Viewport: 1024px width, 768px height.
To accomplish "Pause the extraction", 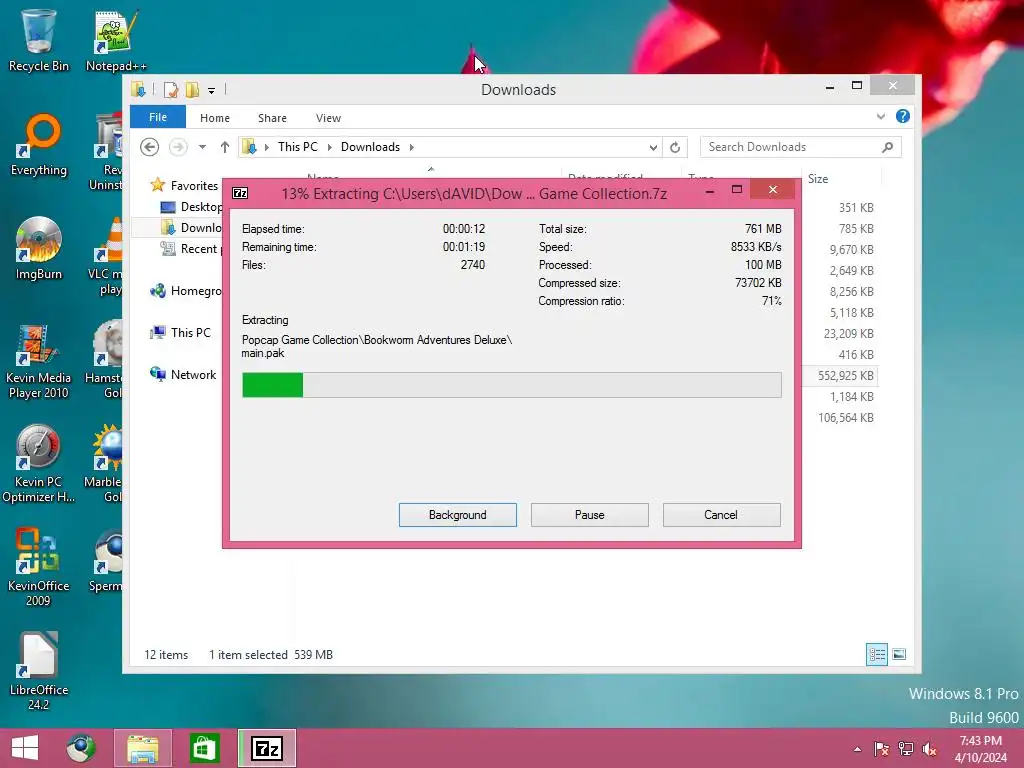I will pos(590,515).
